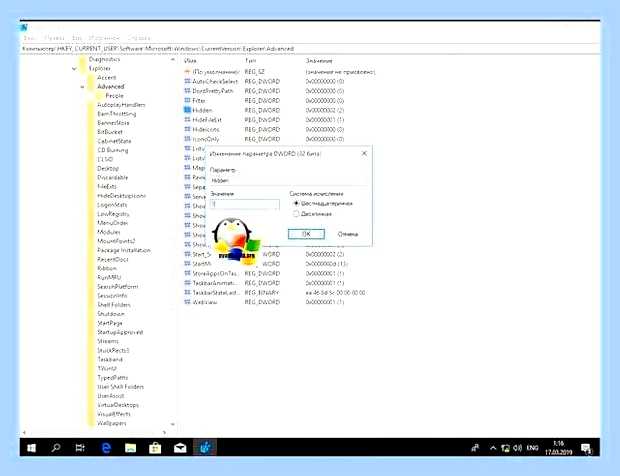Click the icon of the Hidden value
Image resolution: width=620 pixels, height=476 pixels.
[x=187, y=110]
